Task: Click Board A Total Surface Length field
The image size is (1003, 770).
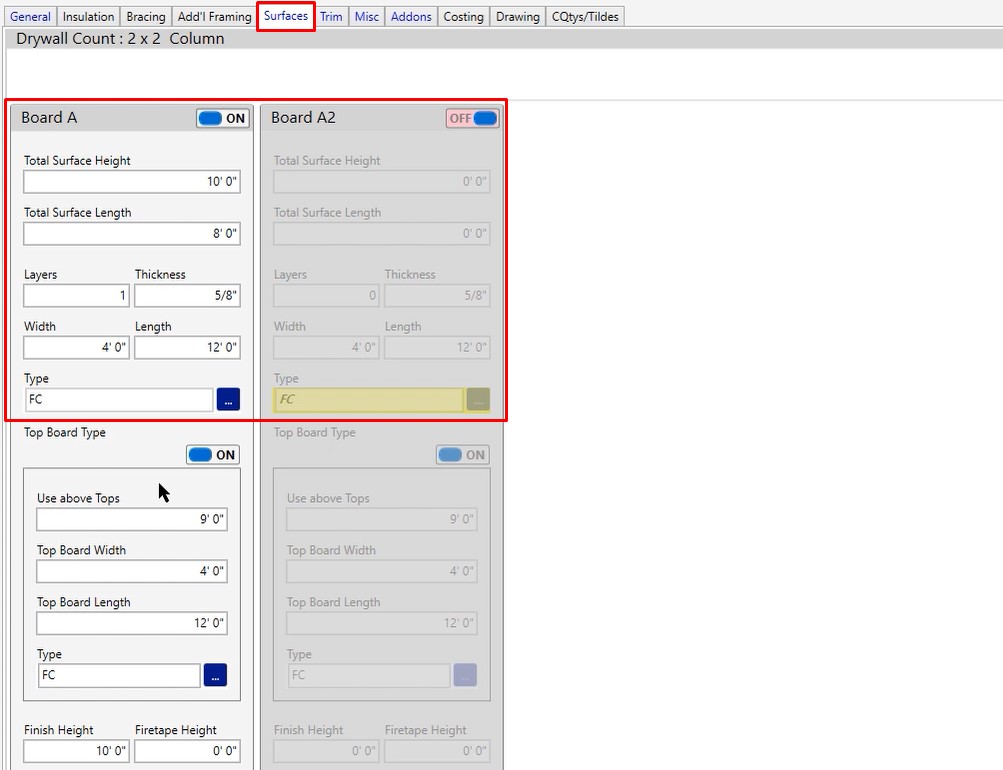Action: click(x=132, y=233)
